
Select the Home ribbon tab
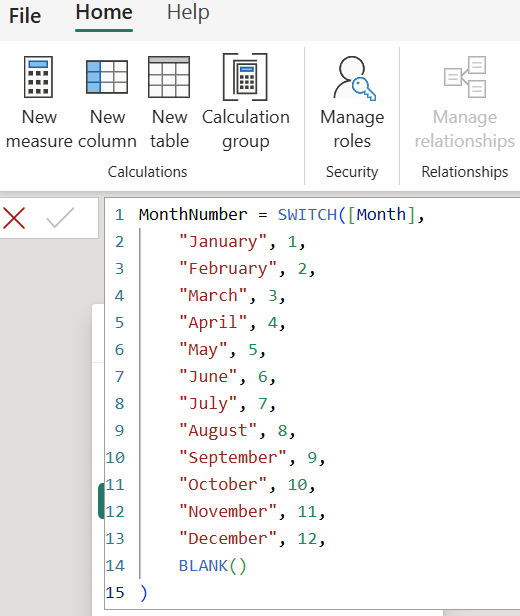[x=104, y=13]
